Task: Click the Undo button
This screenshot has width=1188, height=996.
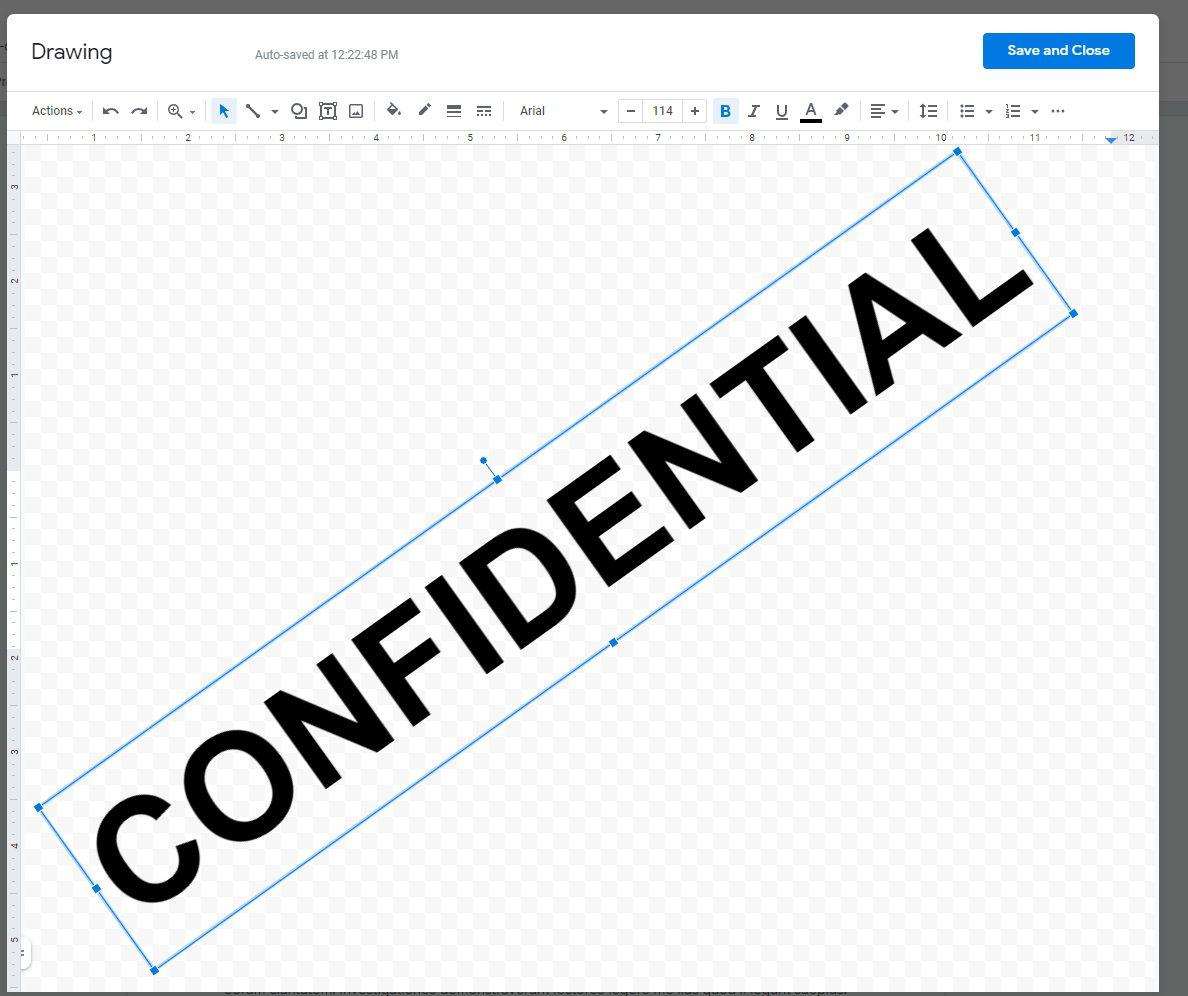Action: coord(111,111)
